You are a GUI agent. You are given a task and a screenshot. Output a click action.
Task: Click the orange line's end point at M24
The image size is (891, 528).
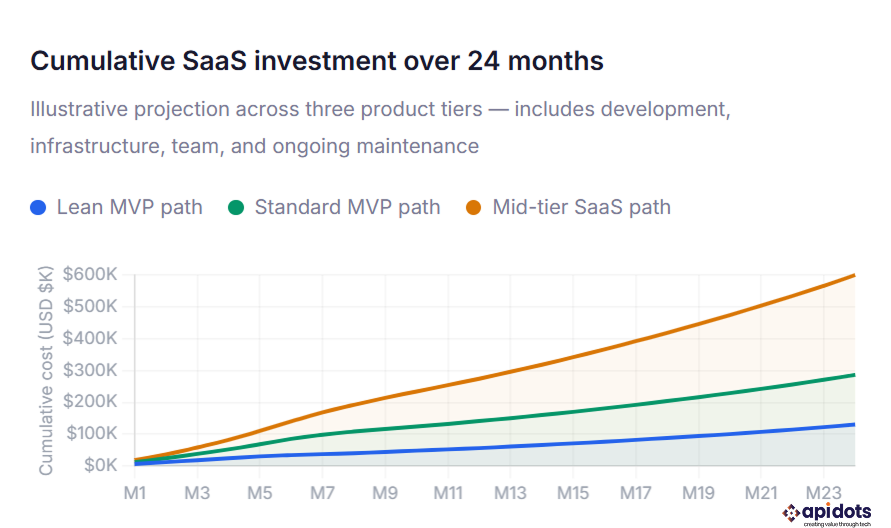click(855, 275)
